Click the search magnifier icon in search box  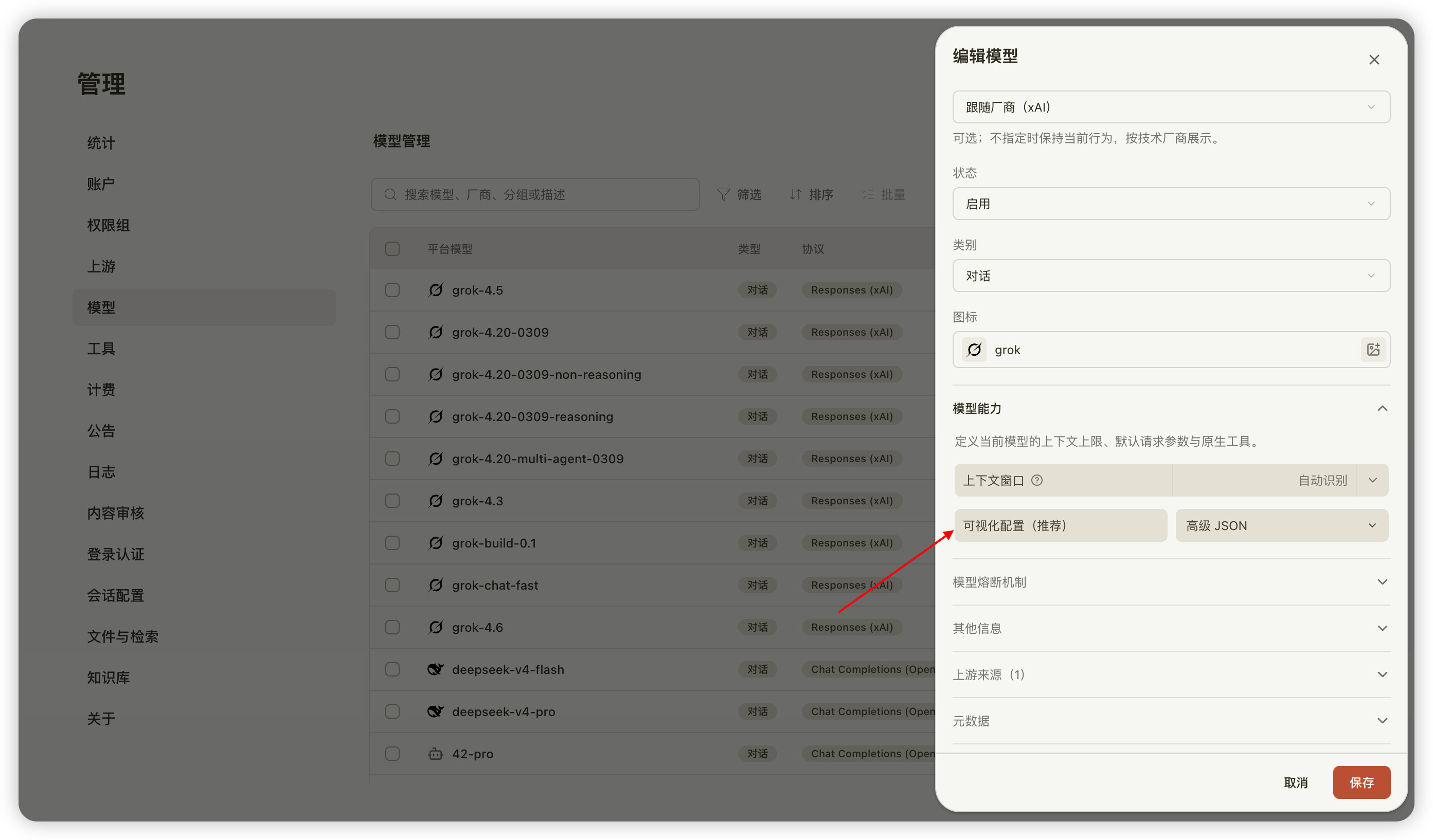pyautogui.click(x=390, y=194)
